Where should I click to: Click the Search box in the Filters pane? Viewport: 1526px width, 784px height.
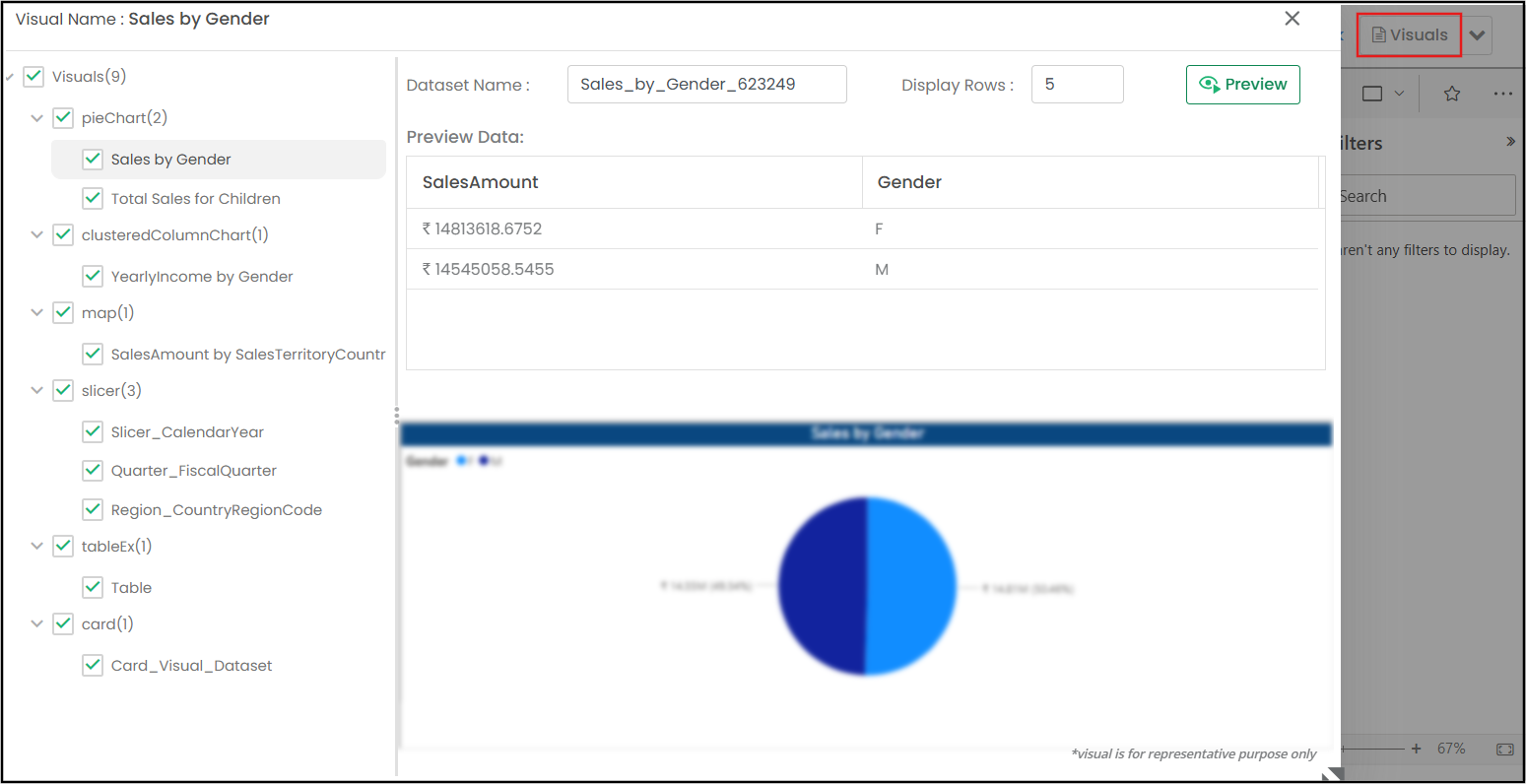click(1427, 196)
